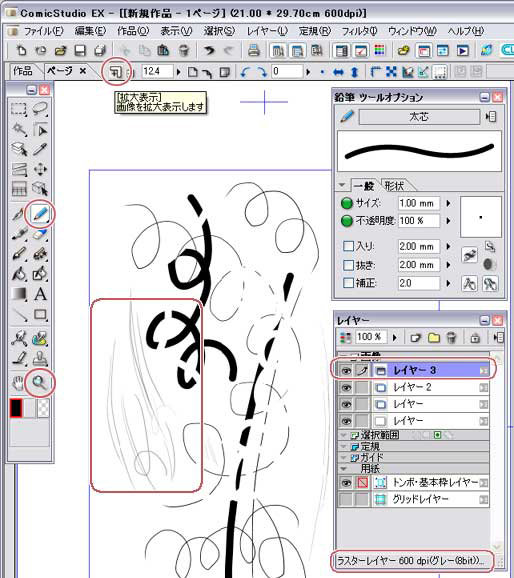Select the Zoom magnifier tool

click(39, 383)
